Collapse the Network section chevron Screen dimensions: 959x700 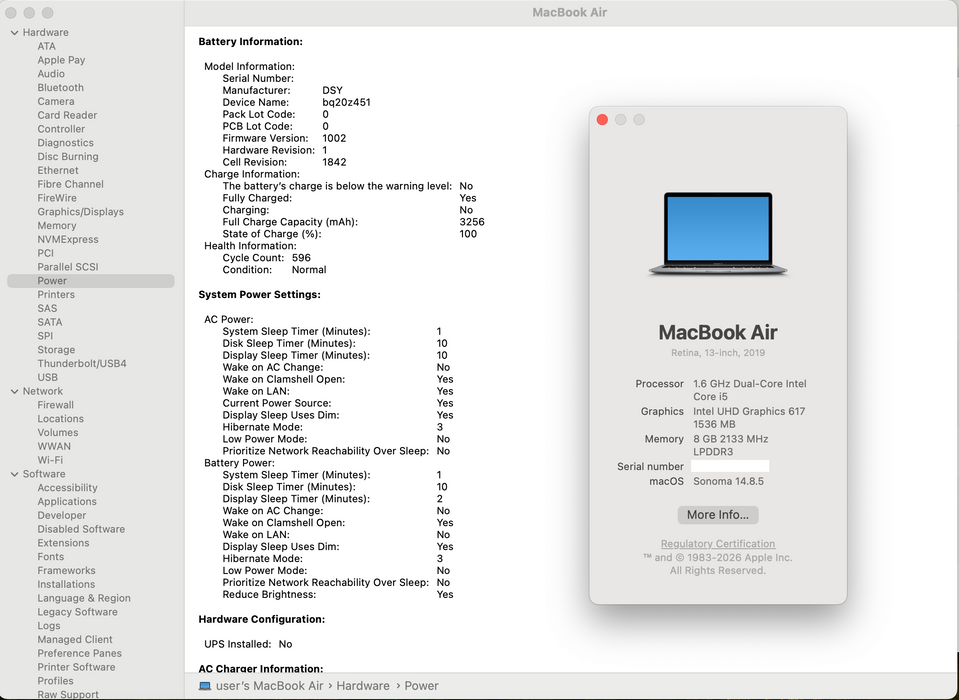click(x=15, y=391)
